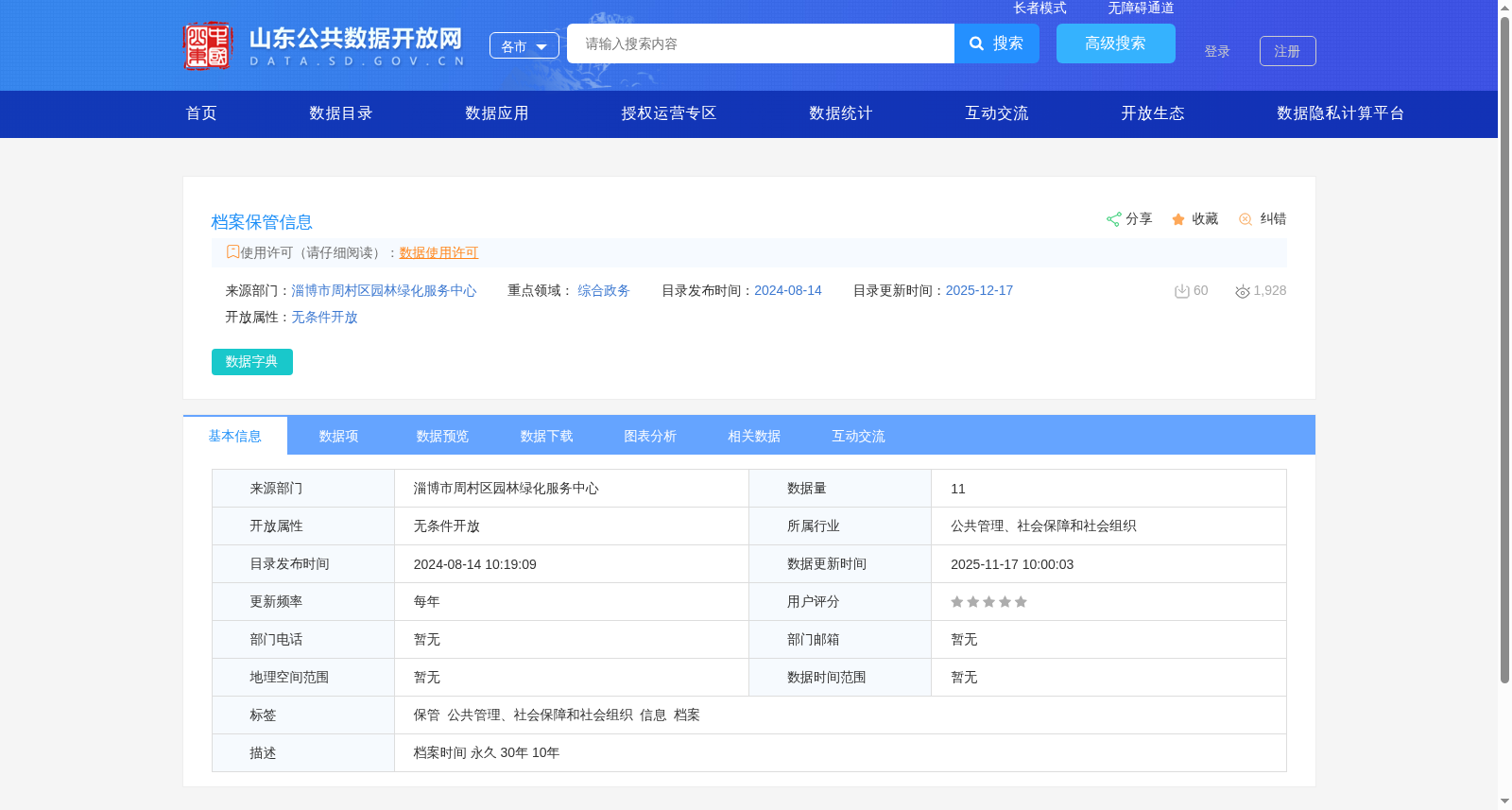Select the 基本信息 tab
1512x810 pixels.
coord(235,436)
